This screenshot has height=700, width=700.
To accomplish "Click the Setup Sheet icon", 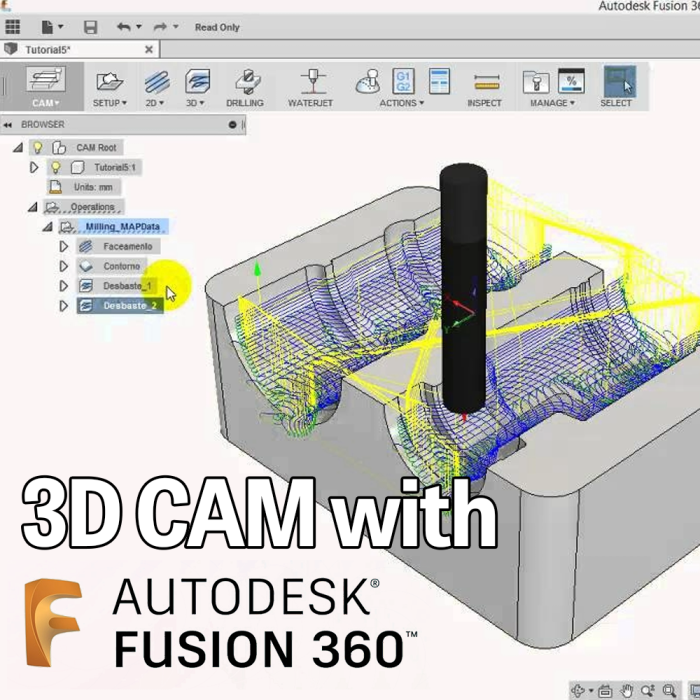I will (439, 81).
